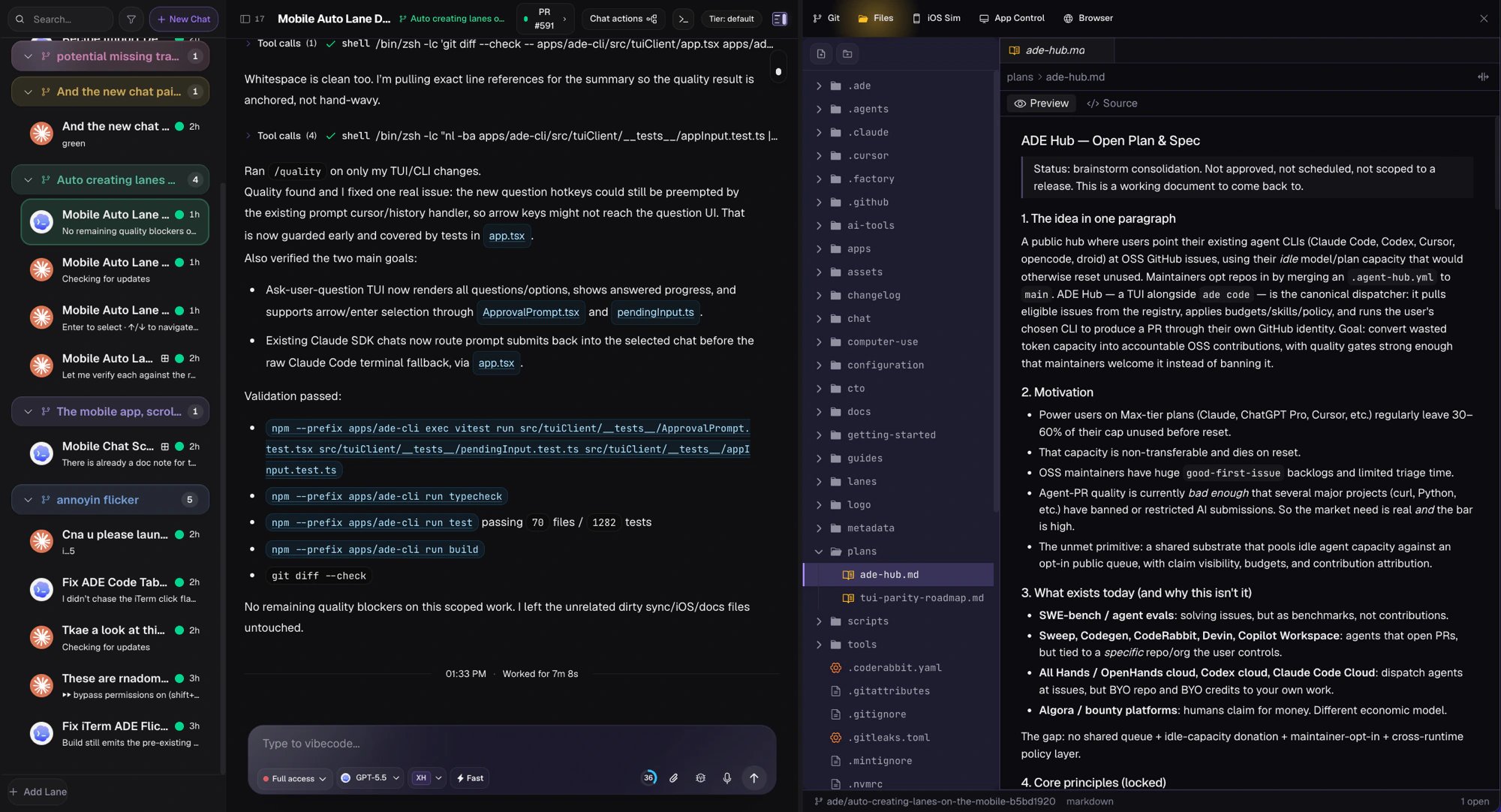Click the lane Search field
The image size is (1501, 812).
tap(60, 19)
